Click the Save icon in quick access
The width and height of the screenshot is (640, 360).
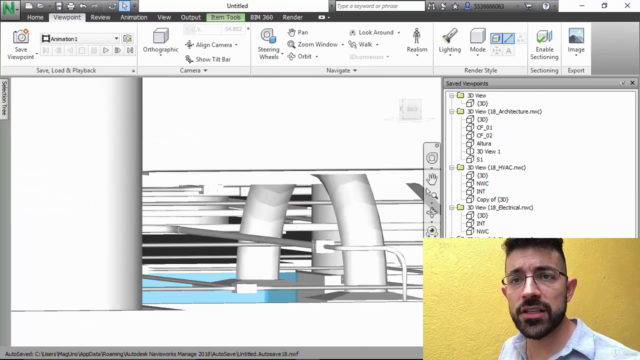tap(59, 6)
